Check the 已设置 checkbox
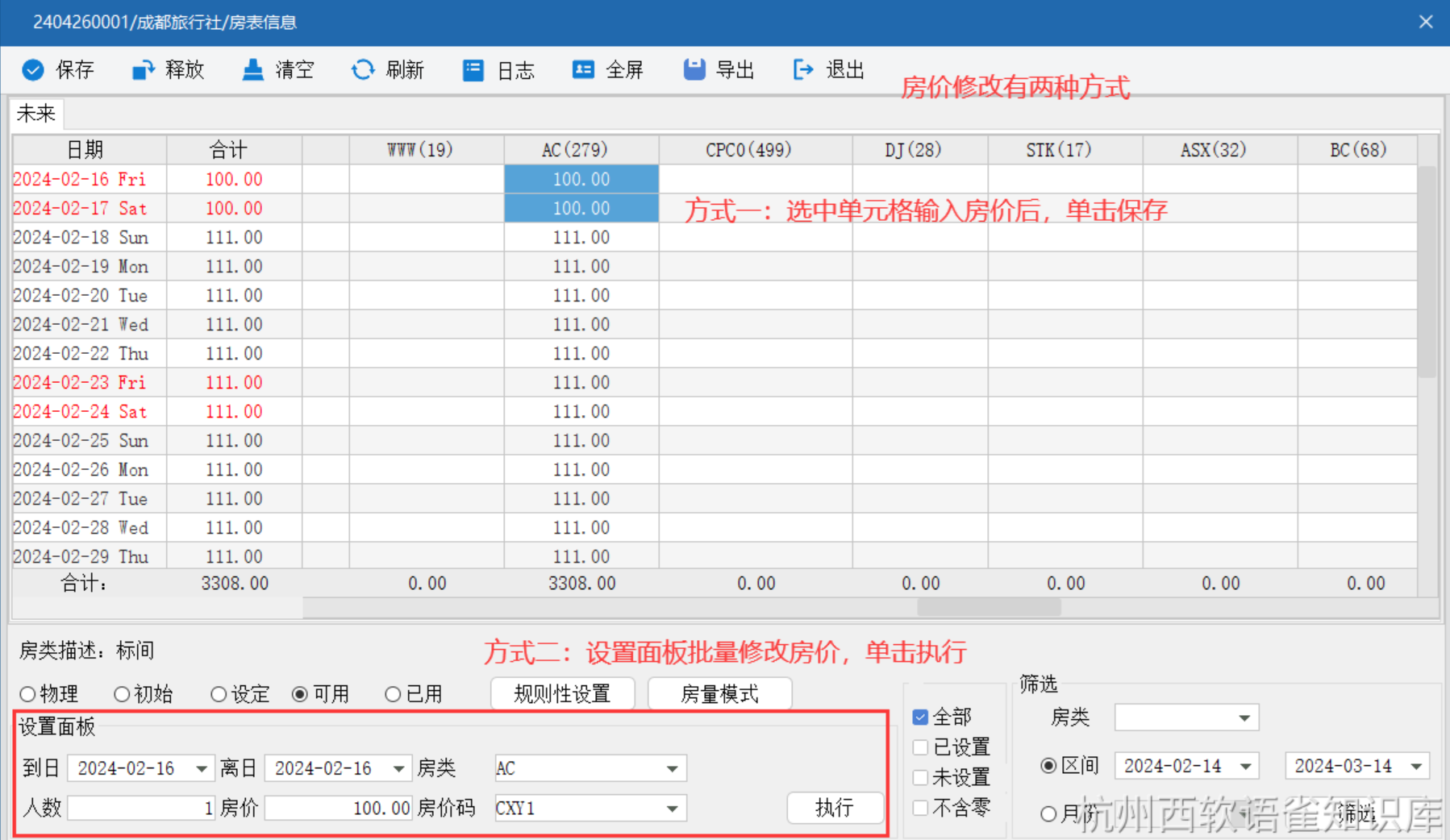This screenshot has width=1450, height=840. (x=920, y=747)
